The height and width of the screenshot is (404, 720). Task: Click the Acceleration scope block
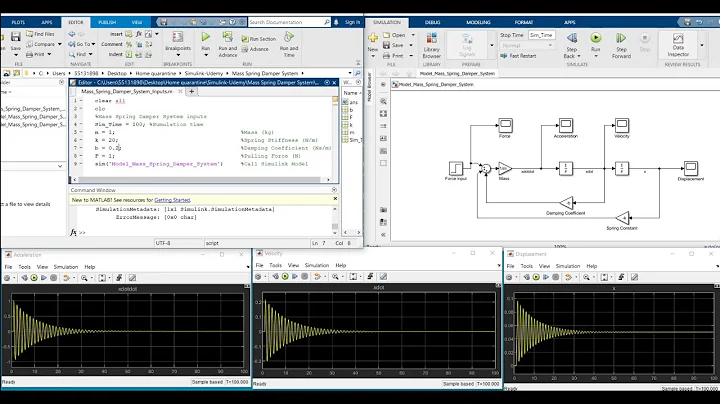(566, 125)
